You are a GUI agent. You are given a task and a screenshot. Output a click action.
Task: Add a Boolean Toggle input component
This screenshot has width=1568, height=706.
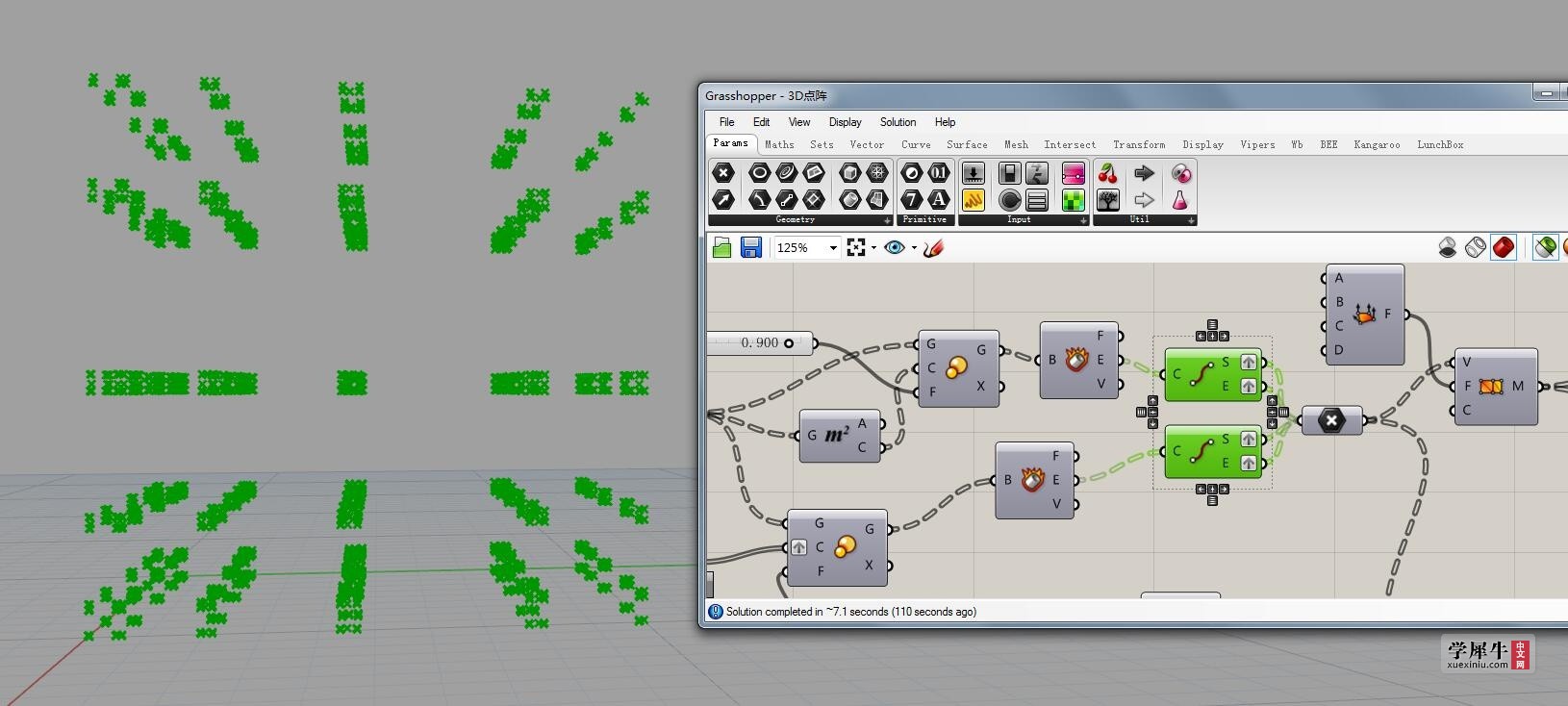[x=1010, y=173]
